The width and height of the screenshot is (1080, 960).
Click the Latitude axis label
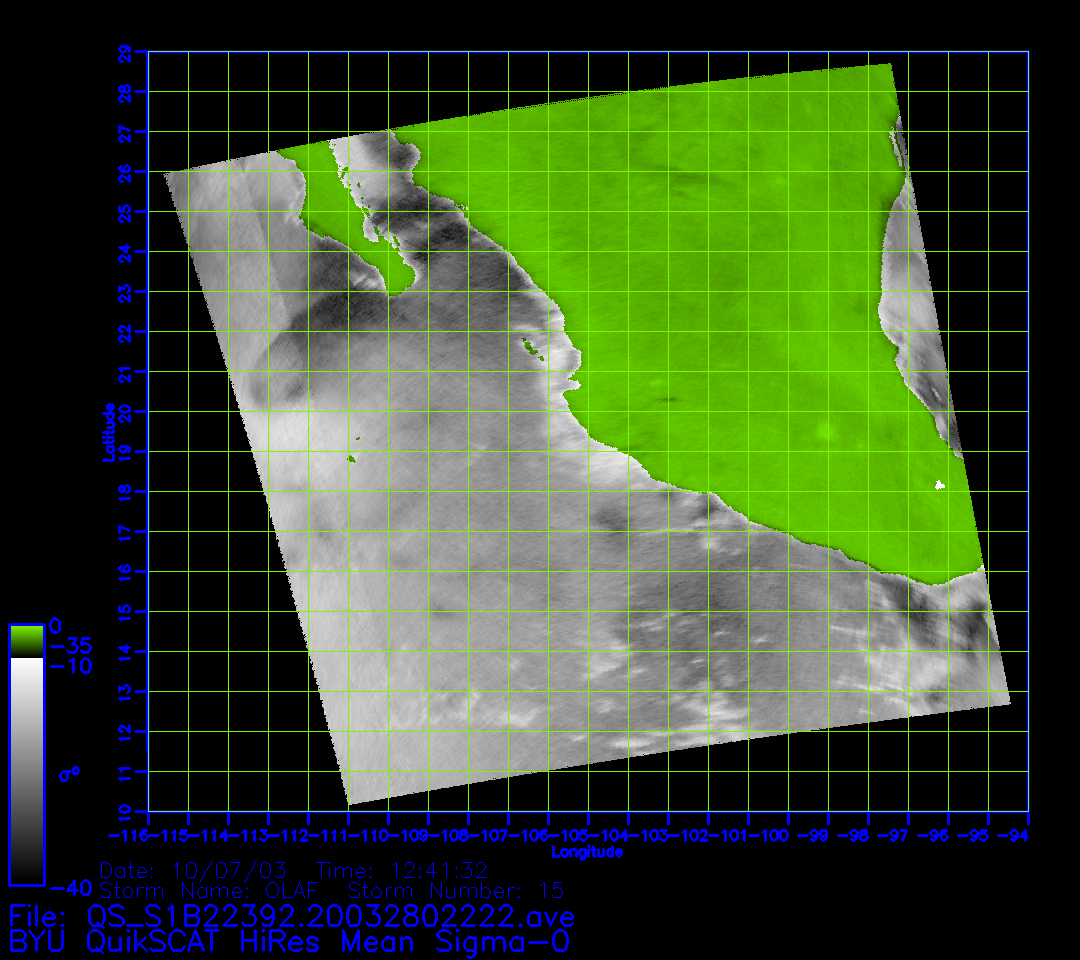[x=108, y=432]
